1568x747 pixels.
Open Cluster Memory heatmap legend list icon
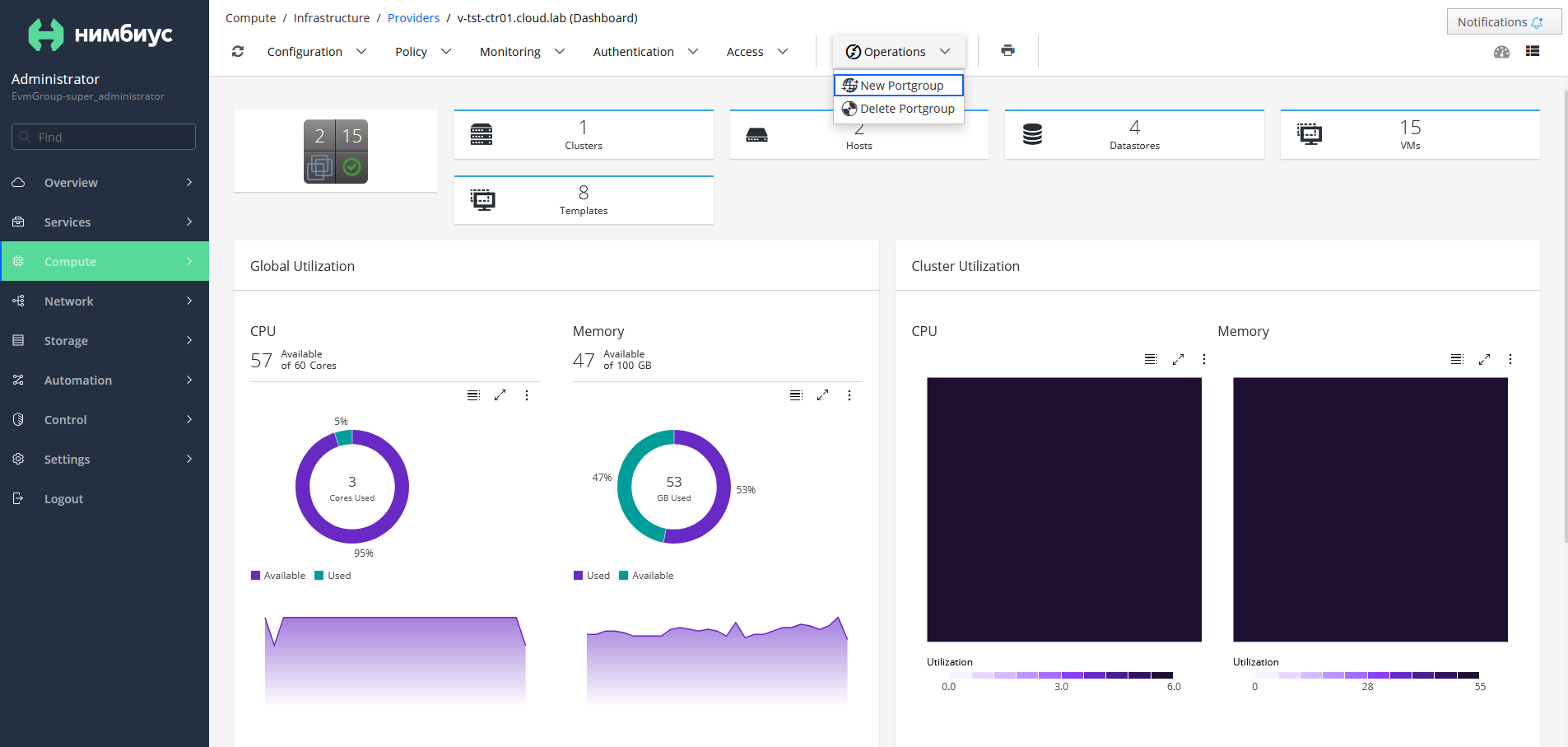coord(1457,359)
